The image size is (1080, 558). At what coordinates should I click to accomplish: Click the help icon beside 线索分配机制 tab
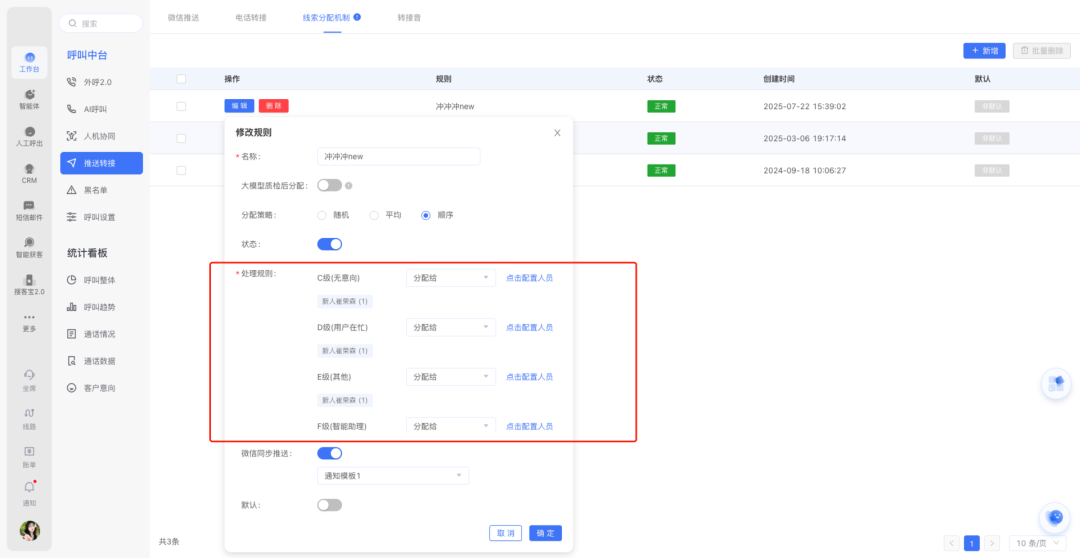(357, 17)
